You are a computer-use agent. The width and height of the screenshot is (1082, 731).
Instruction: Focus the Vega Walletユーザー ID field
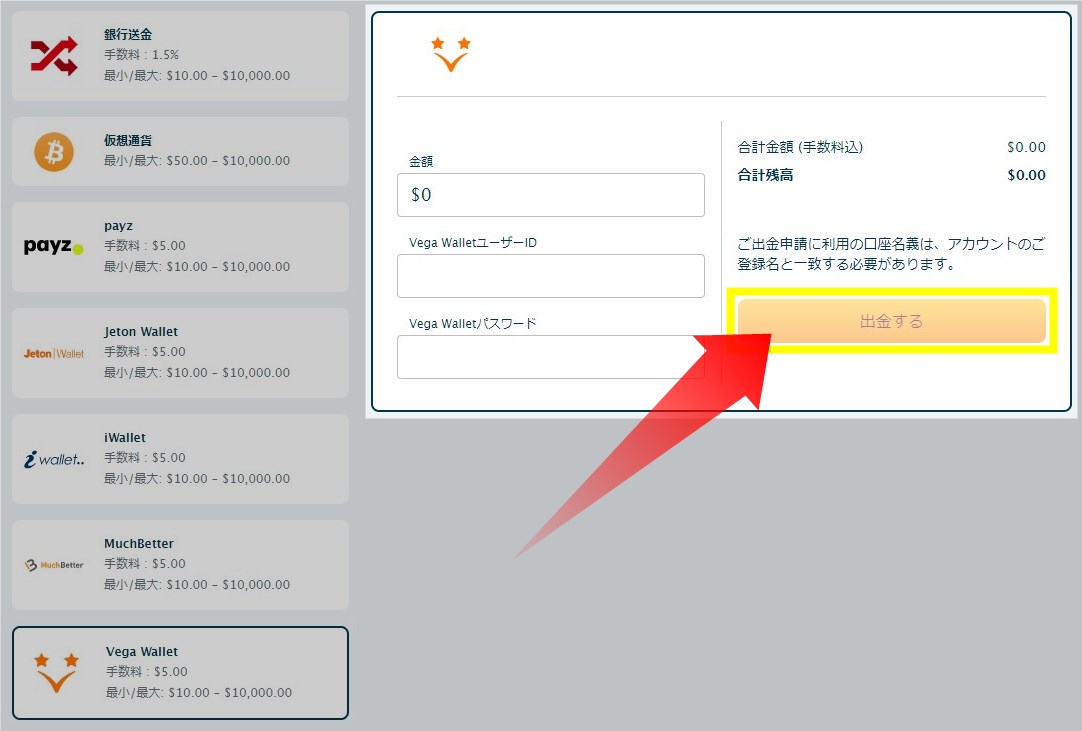click(551, 276)
